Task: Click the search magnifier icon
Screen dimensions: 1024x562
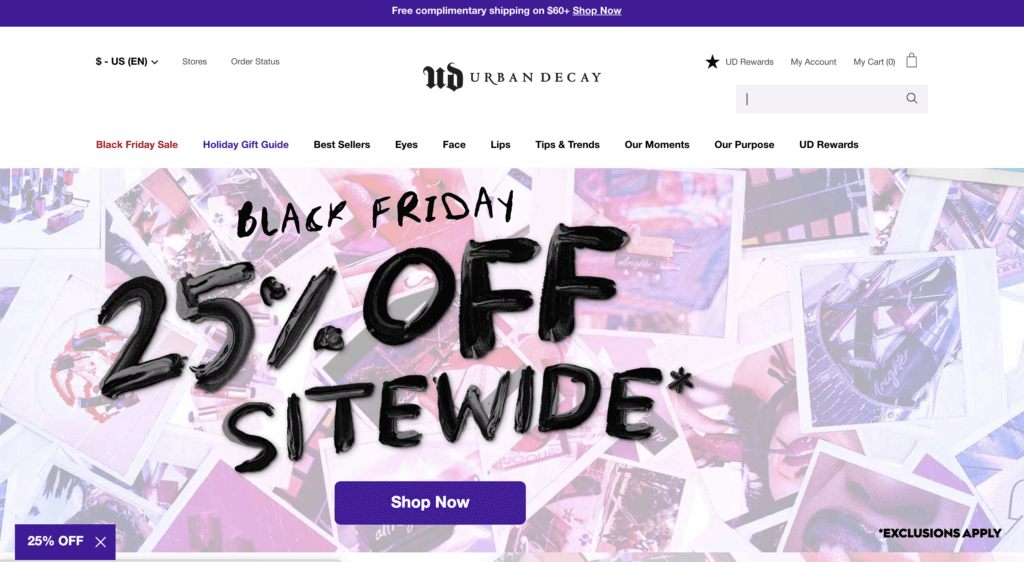Action: tap(912, 99)
